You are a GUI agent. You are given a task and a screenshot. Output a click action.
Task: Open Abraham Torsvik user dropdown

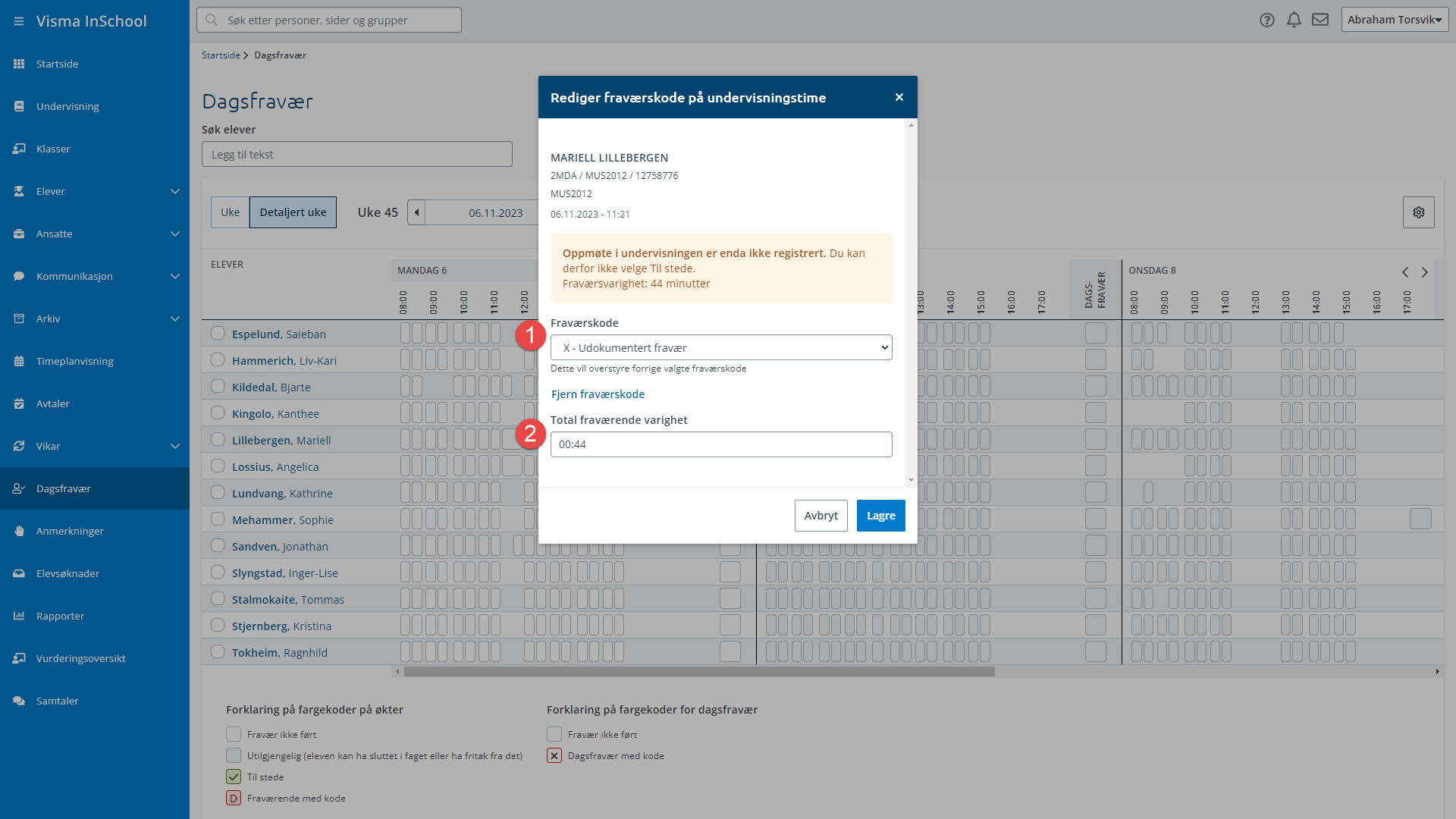pyautogui.click(x=1395, y=20)
